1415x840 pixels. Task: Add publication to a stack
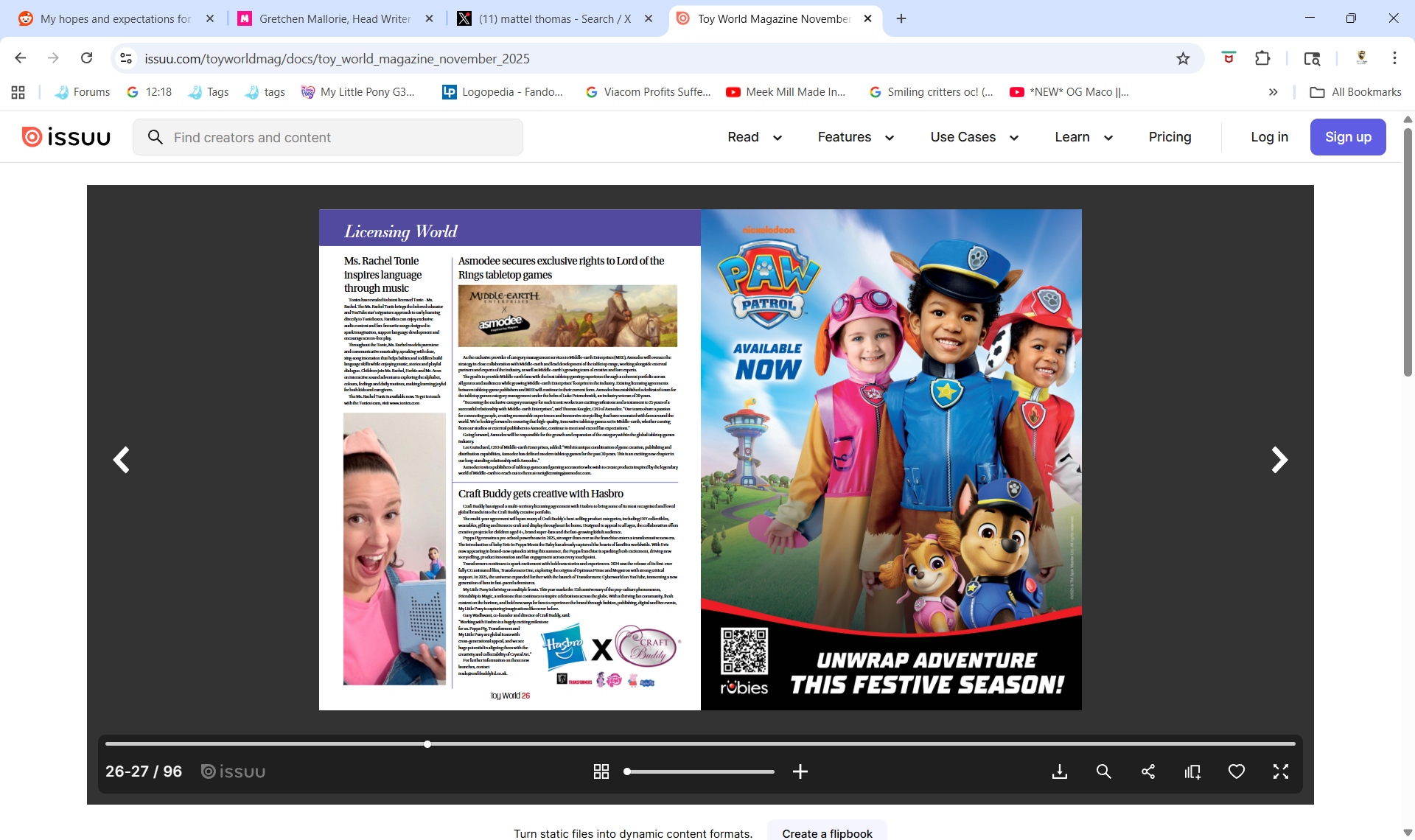pyautogui.click(x=1192, y=771)
